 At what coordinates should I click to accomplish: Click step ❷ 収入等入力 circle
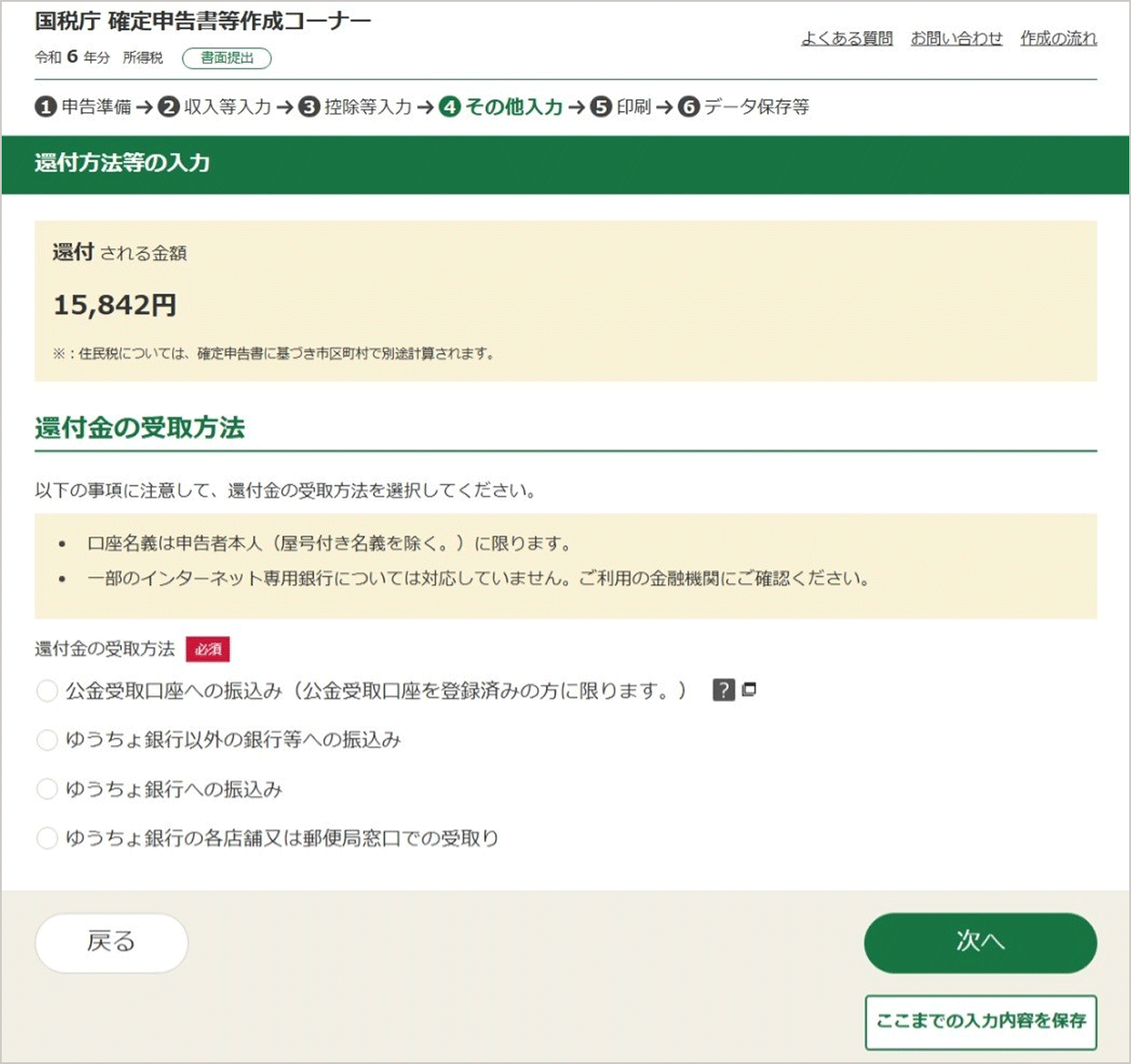(x=167, y=107)
